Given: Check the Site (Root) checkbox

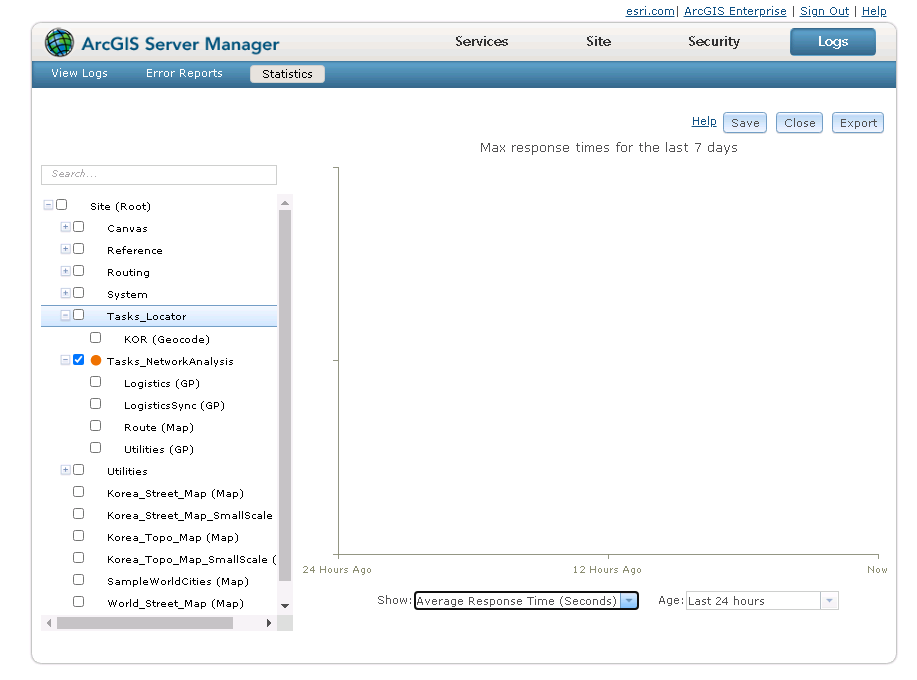Looking at the screenshot, I should click(61, 205).
